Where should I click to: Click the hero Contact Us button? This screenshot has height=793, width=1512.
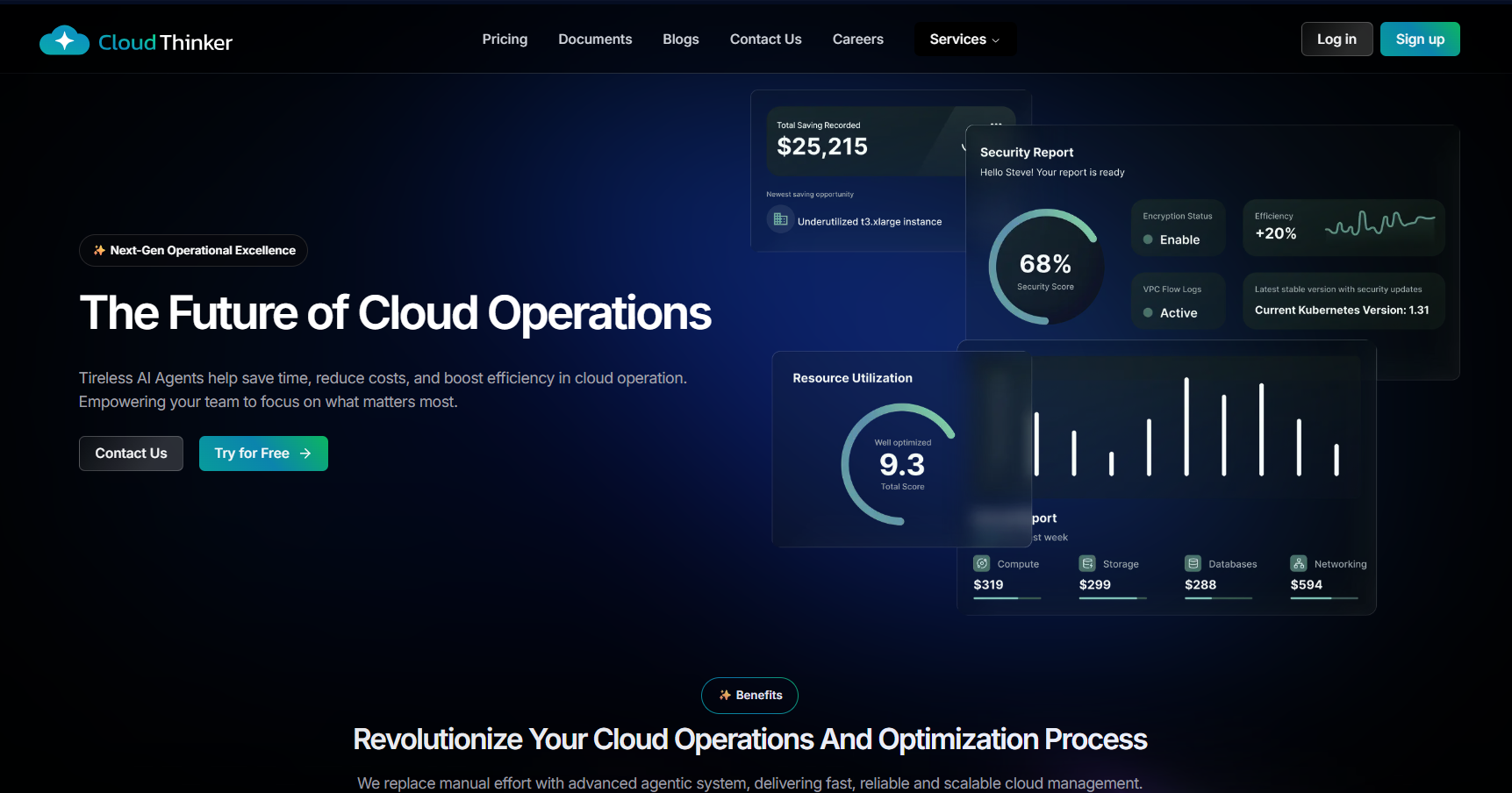click(131, 454)
